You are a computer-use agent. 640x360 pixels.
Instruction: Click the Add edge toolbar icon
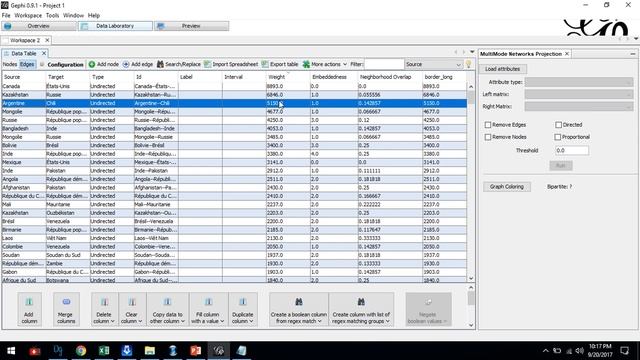[x=126, y=64]
